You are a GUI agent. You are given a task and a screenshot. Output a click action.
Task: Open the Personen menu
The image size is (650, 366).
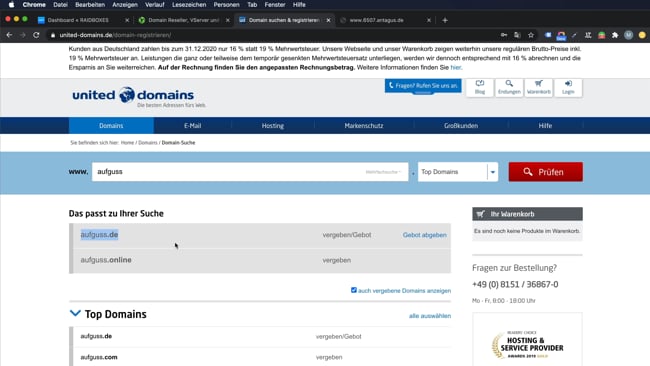pyautogui.click(x=226, y=5)
